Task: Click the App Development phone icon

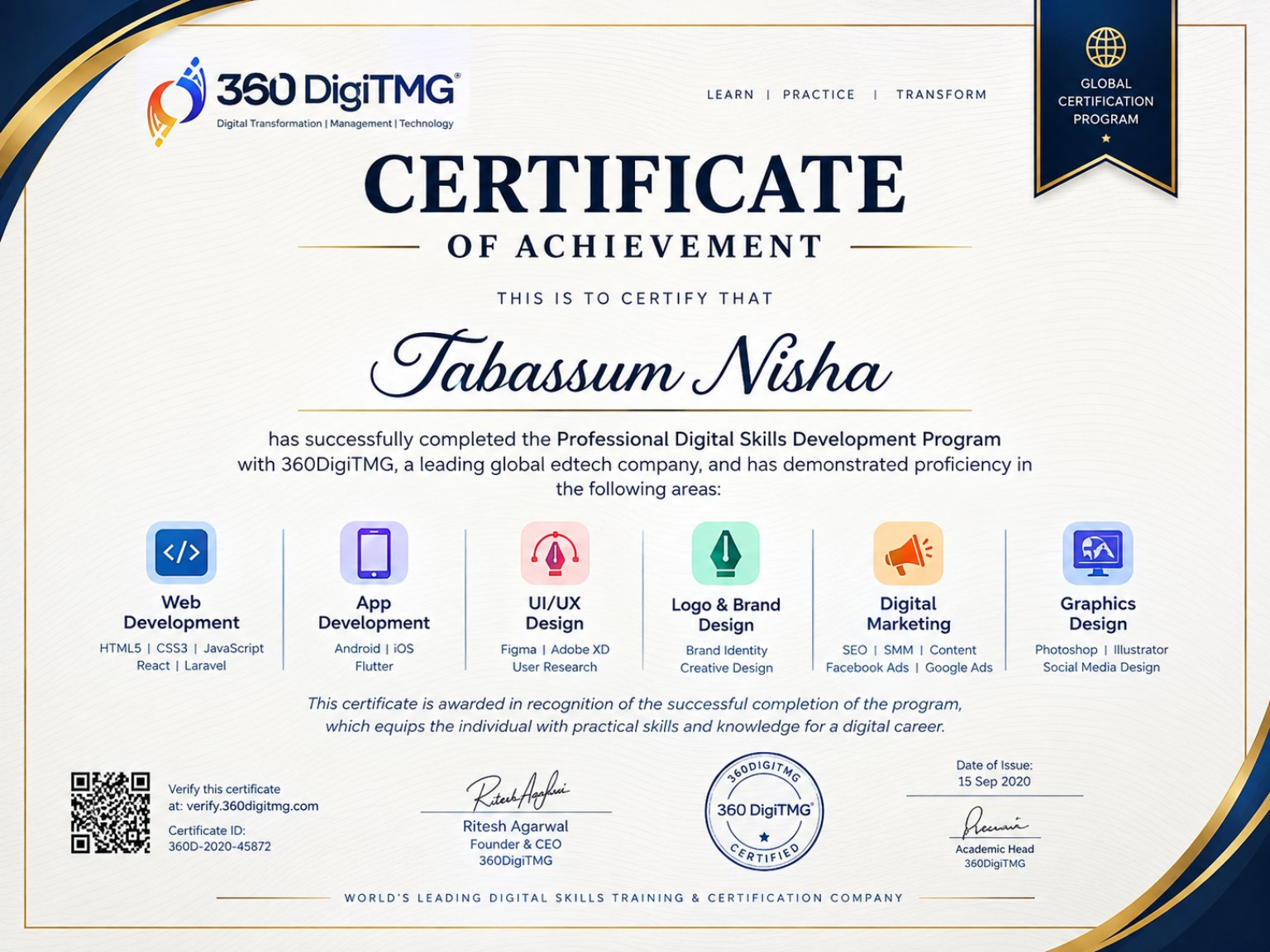Action: [x=374, y=552]
